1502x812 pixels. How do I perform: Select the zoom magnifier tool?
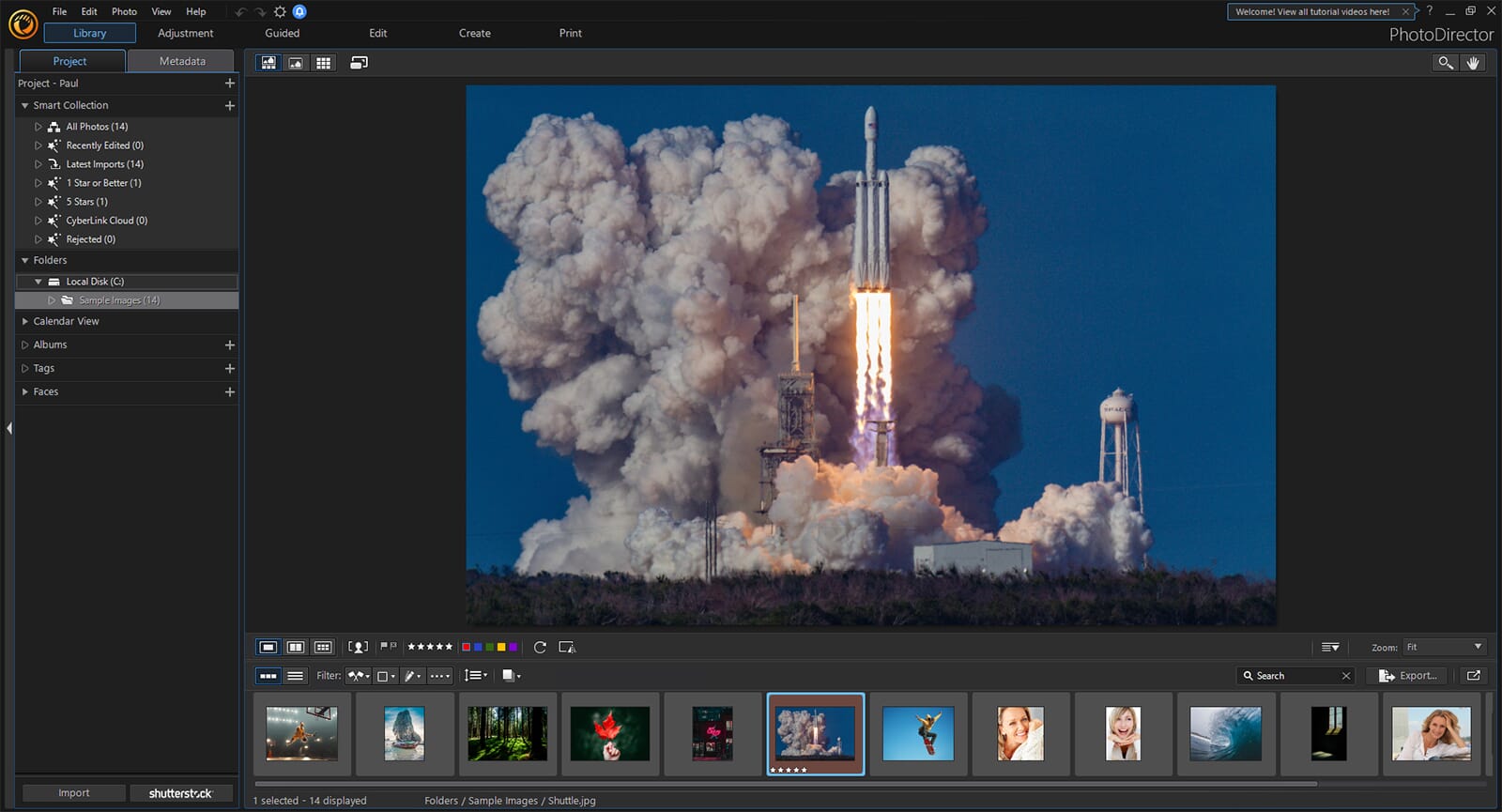1446,63
